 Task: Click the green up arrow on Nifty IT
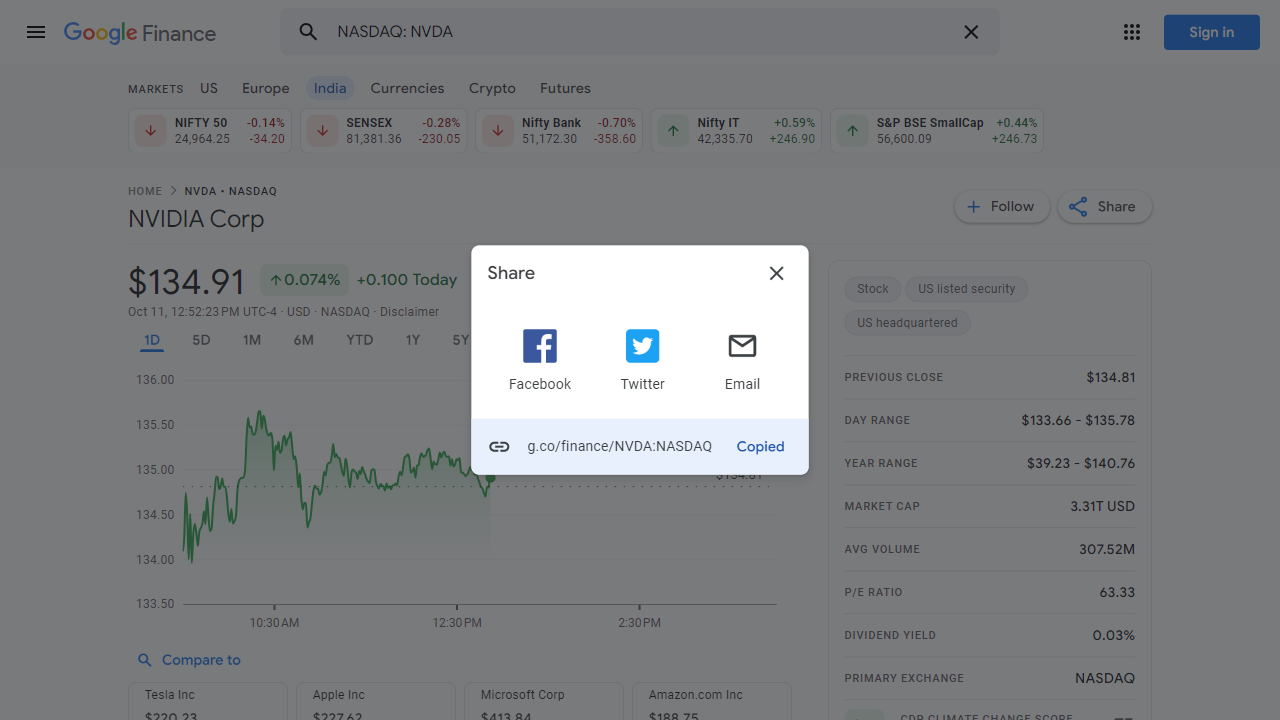click(x=672, y=130)
